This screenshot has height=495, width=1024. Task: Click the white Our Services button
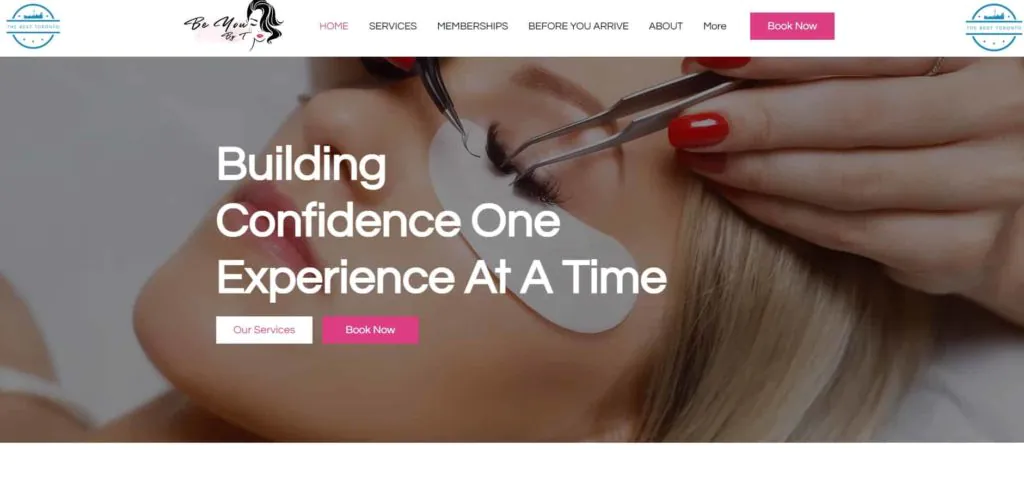pos(264,330)
